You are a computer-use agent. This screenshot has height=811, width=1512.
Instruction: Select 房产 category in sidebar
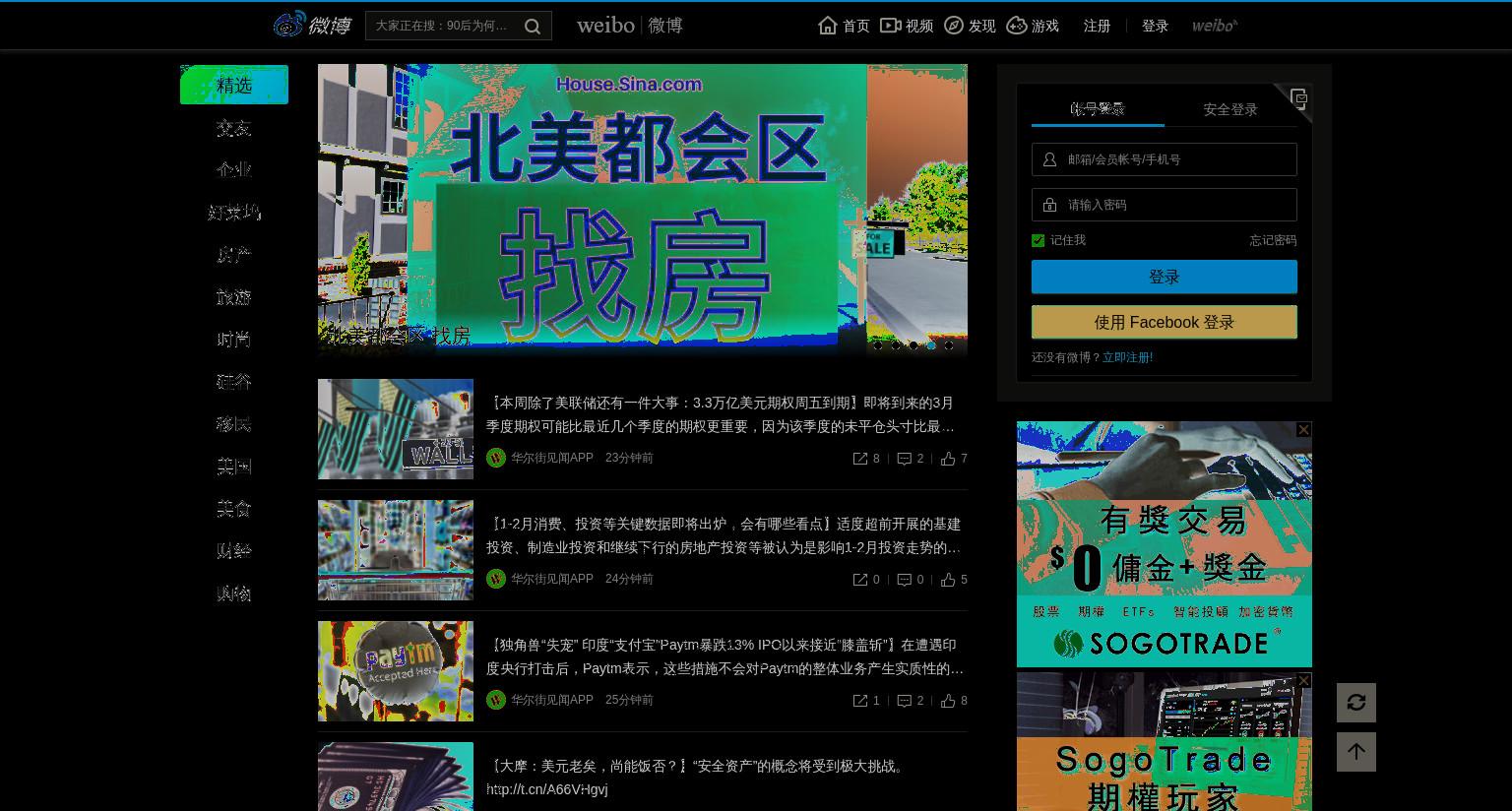tap(234, 255)
